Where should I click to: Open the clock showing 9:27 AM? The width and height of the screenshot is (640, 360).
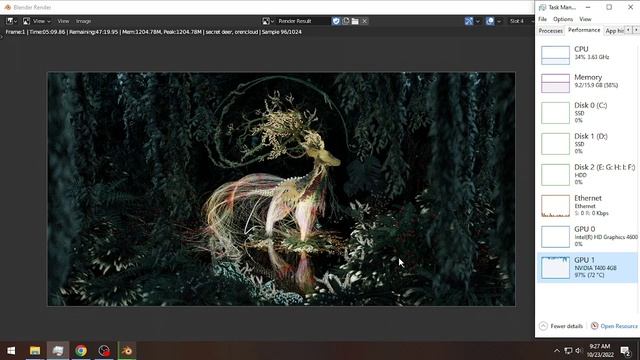(600, 351)
